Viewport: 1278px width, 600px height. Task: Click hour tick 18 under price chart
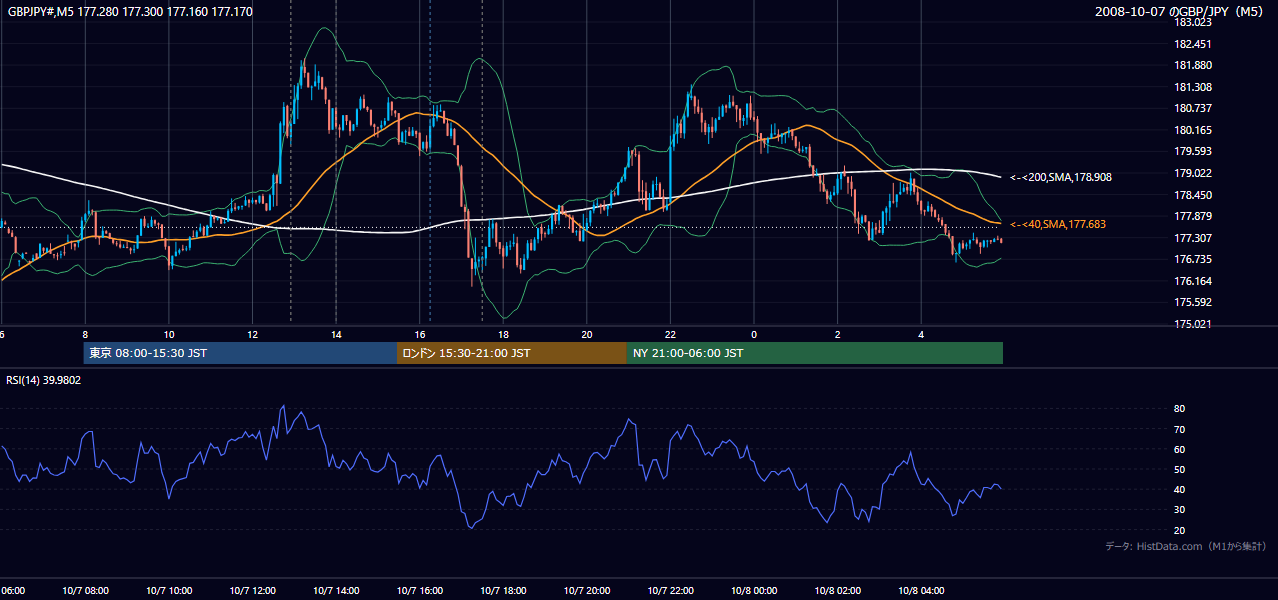coord(503,334)
